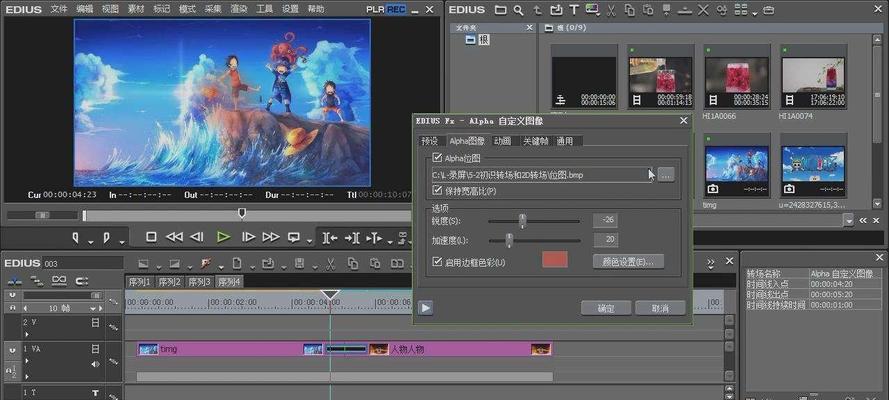Click the timeline Cut scissors icon
The height and width of the screenshot is (400, 889).
[331, 263]
